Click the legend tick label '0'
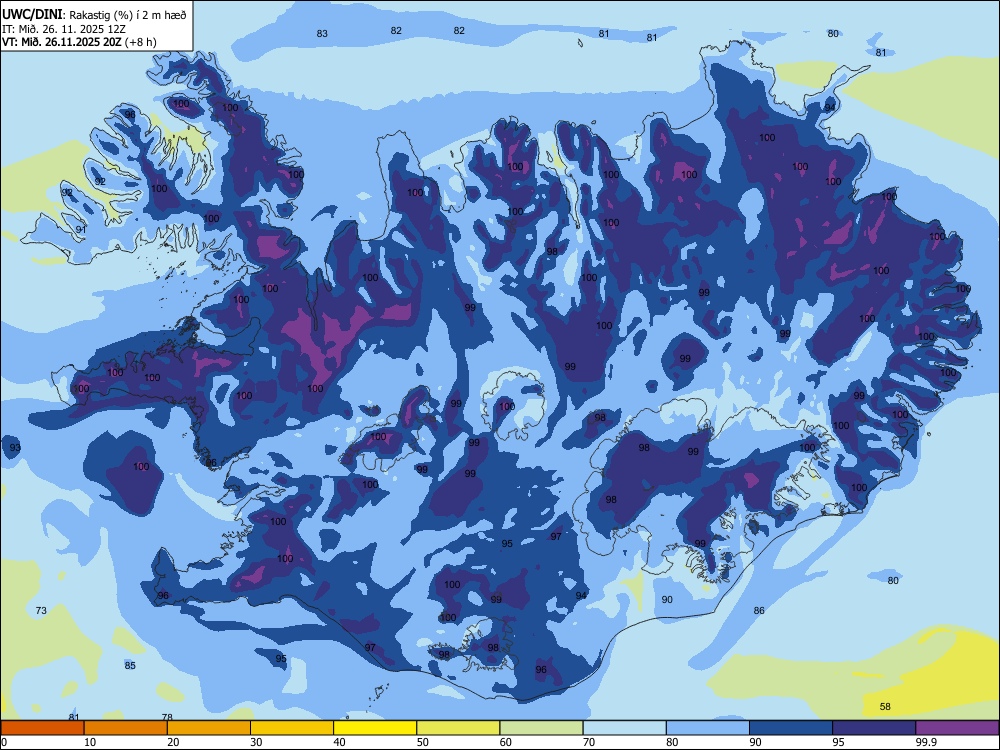 [x=4, y=742]
